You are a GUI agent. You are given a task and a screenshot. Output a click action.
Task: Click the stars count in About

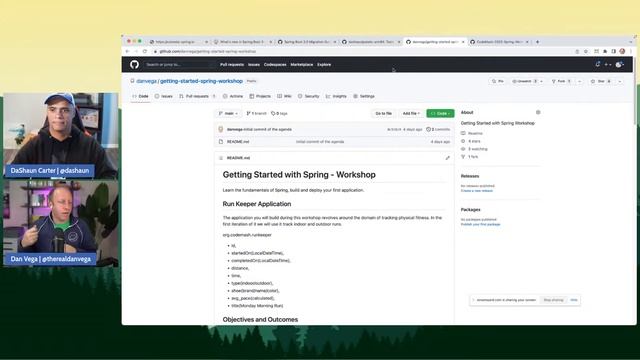coord(474,141)
